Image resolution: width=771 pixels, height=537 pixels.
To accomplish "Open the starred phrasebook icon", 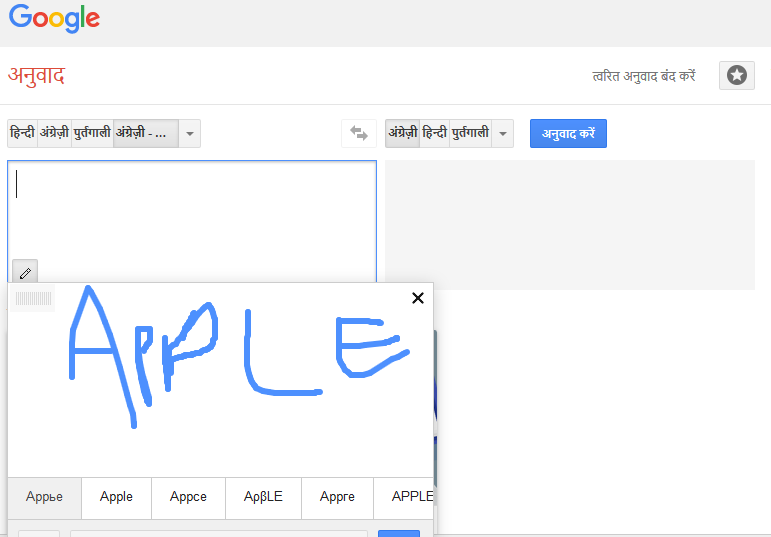I will [x=737, y=76].
